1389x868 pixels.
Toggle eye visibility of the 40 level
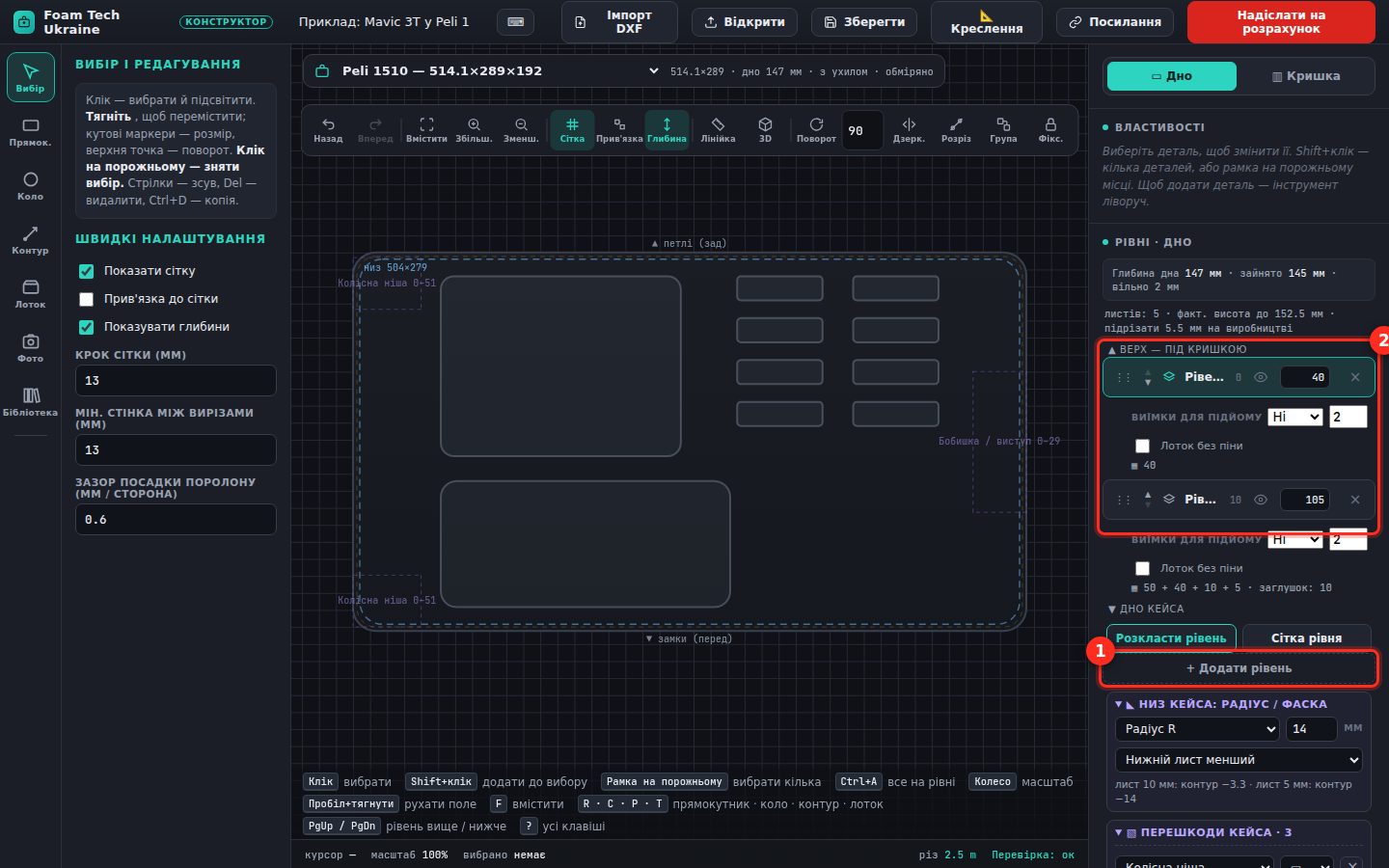[x=1260, y=377]
